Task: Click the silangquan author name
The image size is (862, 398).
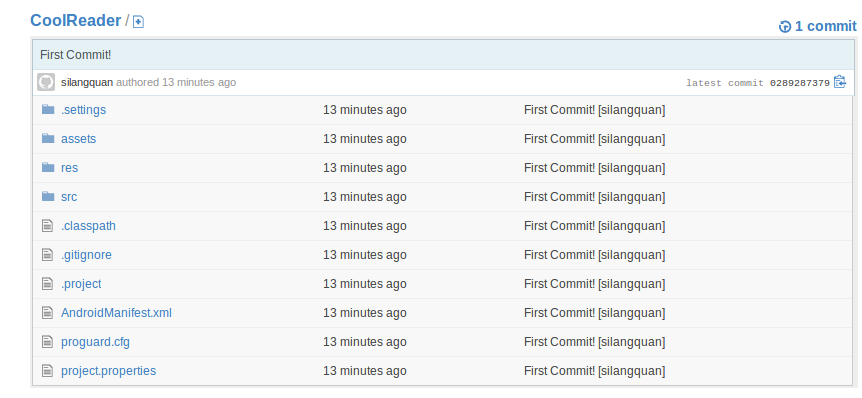Action: tap(87, 82)
